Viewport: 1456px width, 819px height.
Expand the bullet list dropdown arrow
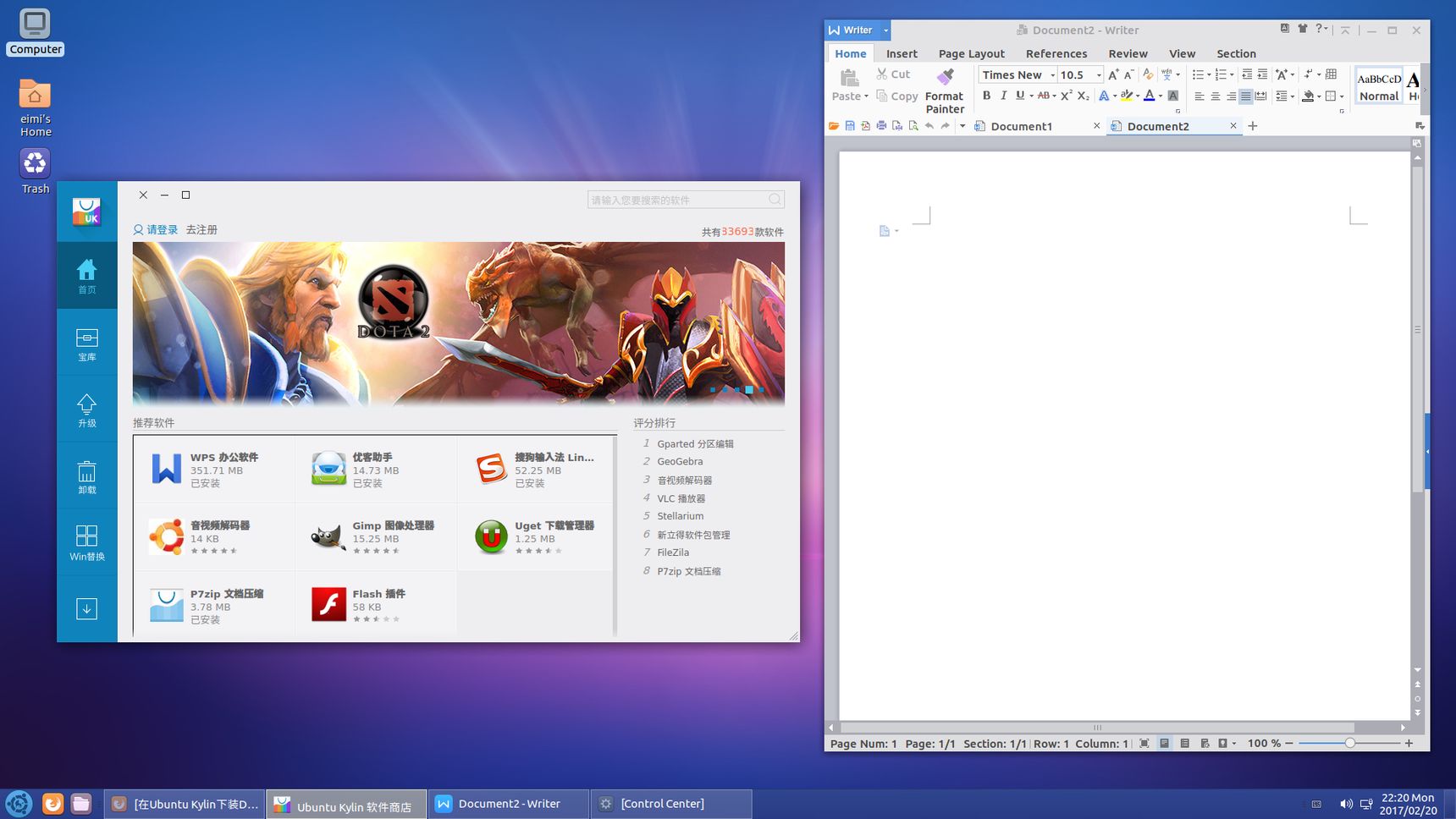pyautogui.click(x=1209, y=74)
